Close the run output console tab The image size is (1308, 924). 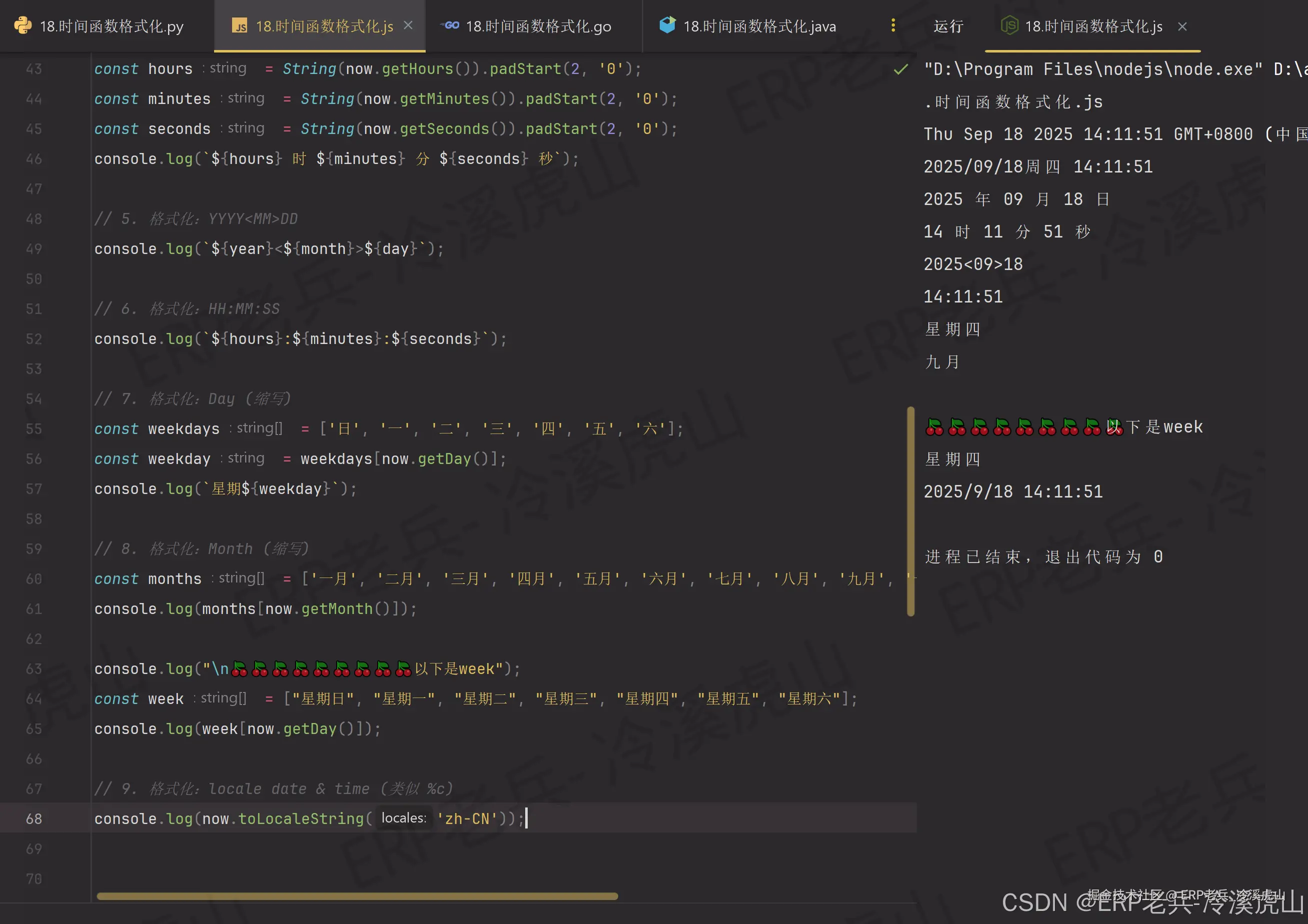click(1182, 27)
